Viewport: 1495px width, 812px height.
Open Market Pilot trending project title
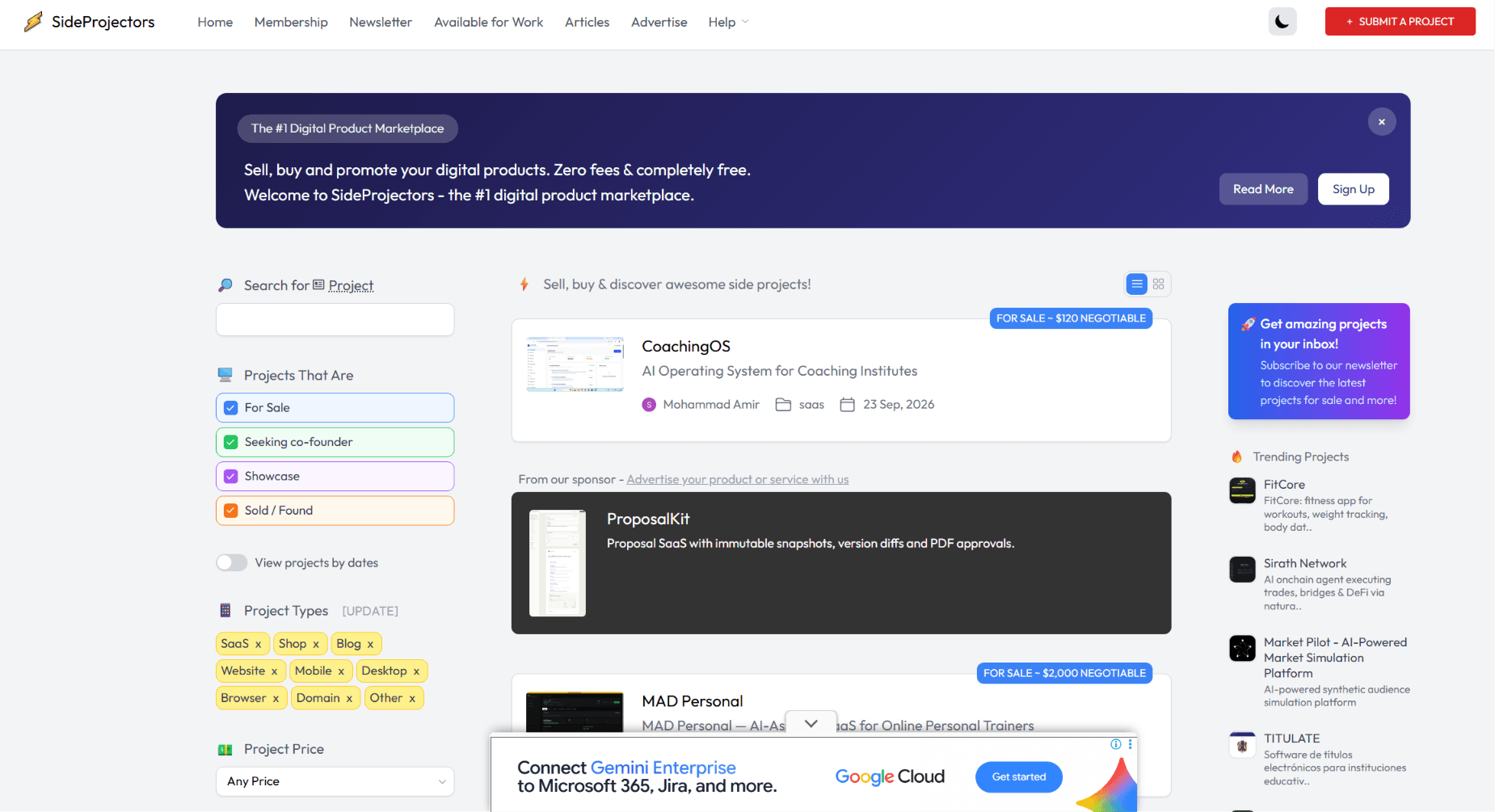1335,658
